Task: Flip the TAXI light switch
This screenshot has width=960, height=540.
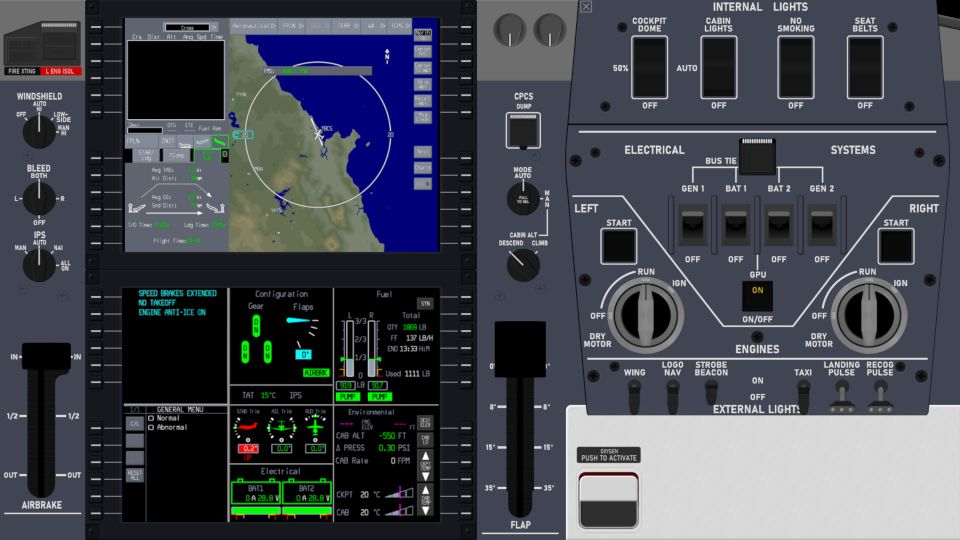Action: (x=803, y=397)
